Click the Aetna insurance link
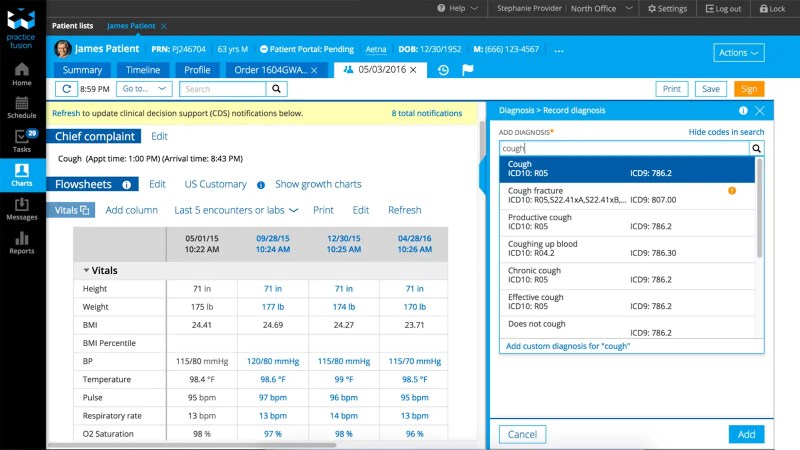The image size is (800, 450). pos(376,49)
